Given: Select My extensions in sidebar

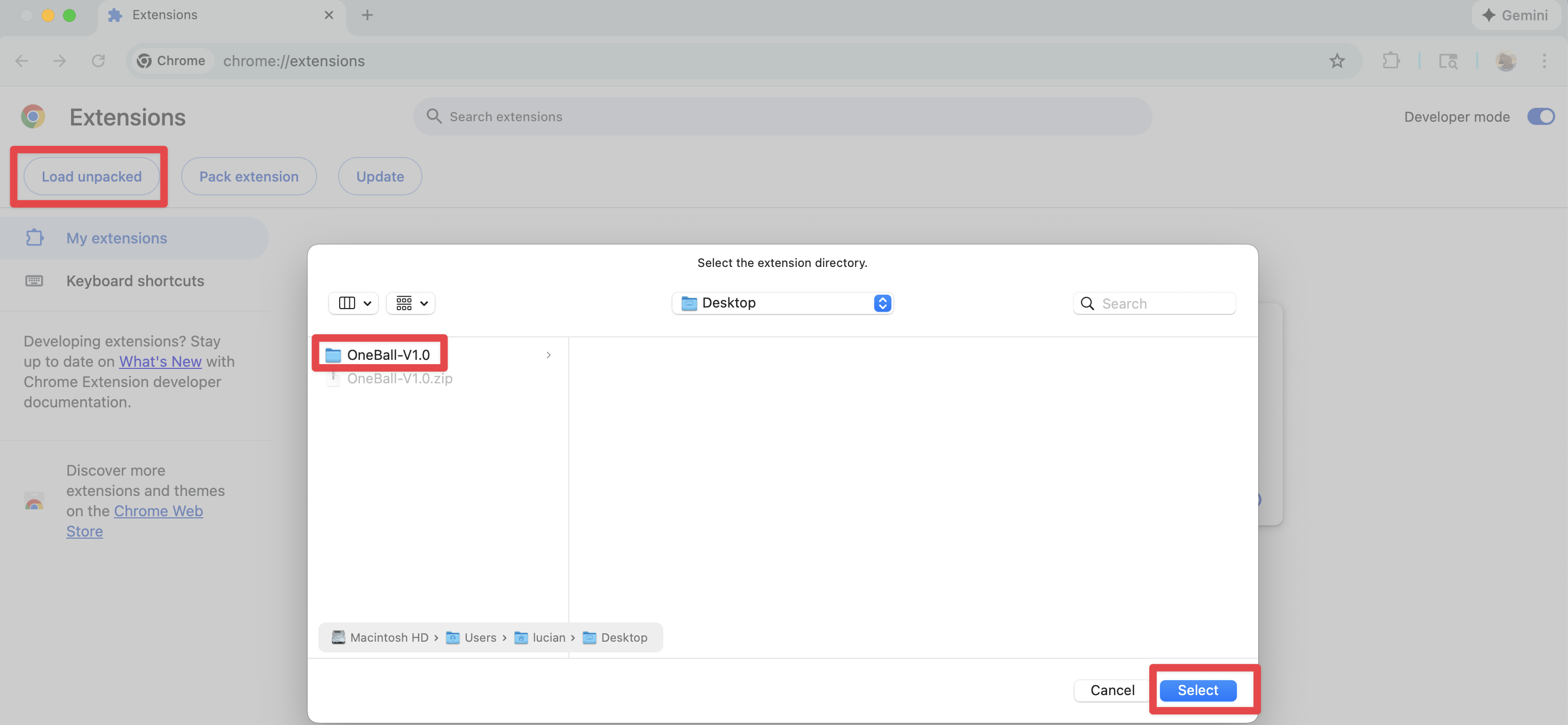Looking at the screenshot, I should (116, 238).
